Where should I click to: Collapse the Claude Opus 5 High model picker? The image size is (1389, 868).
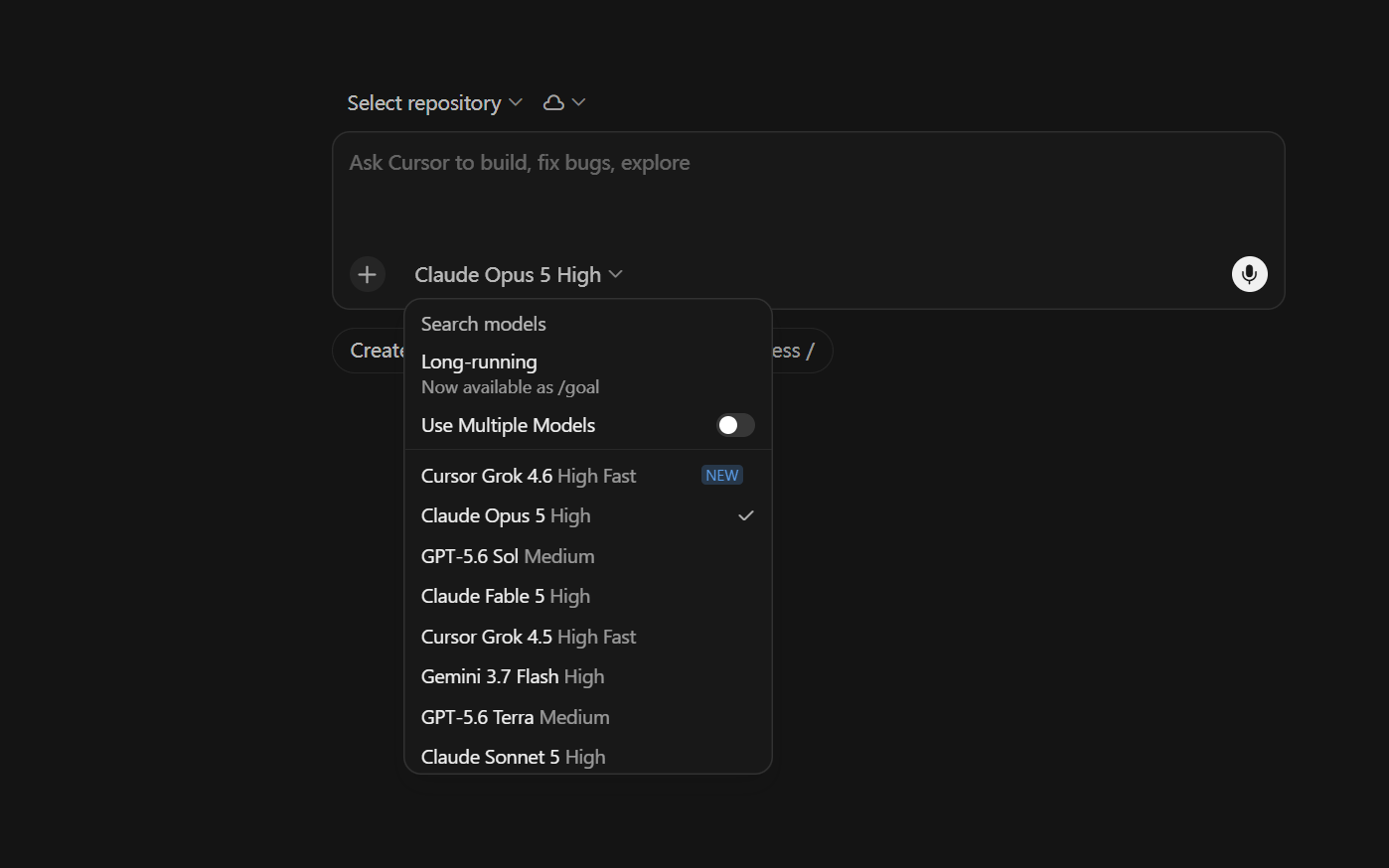click(519, 274)
